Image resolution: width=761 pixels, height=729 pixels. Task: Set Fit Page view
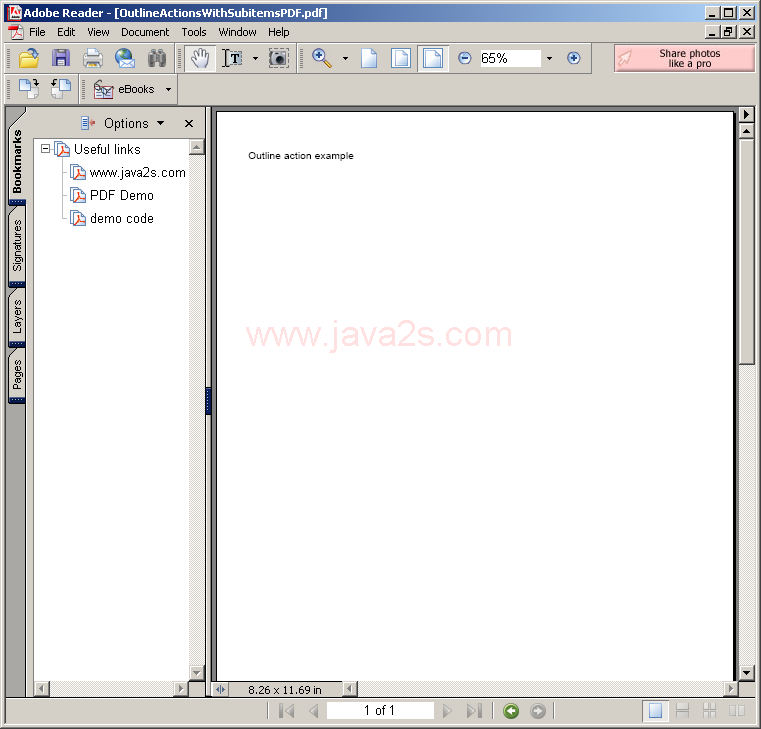(401, 58)
